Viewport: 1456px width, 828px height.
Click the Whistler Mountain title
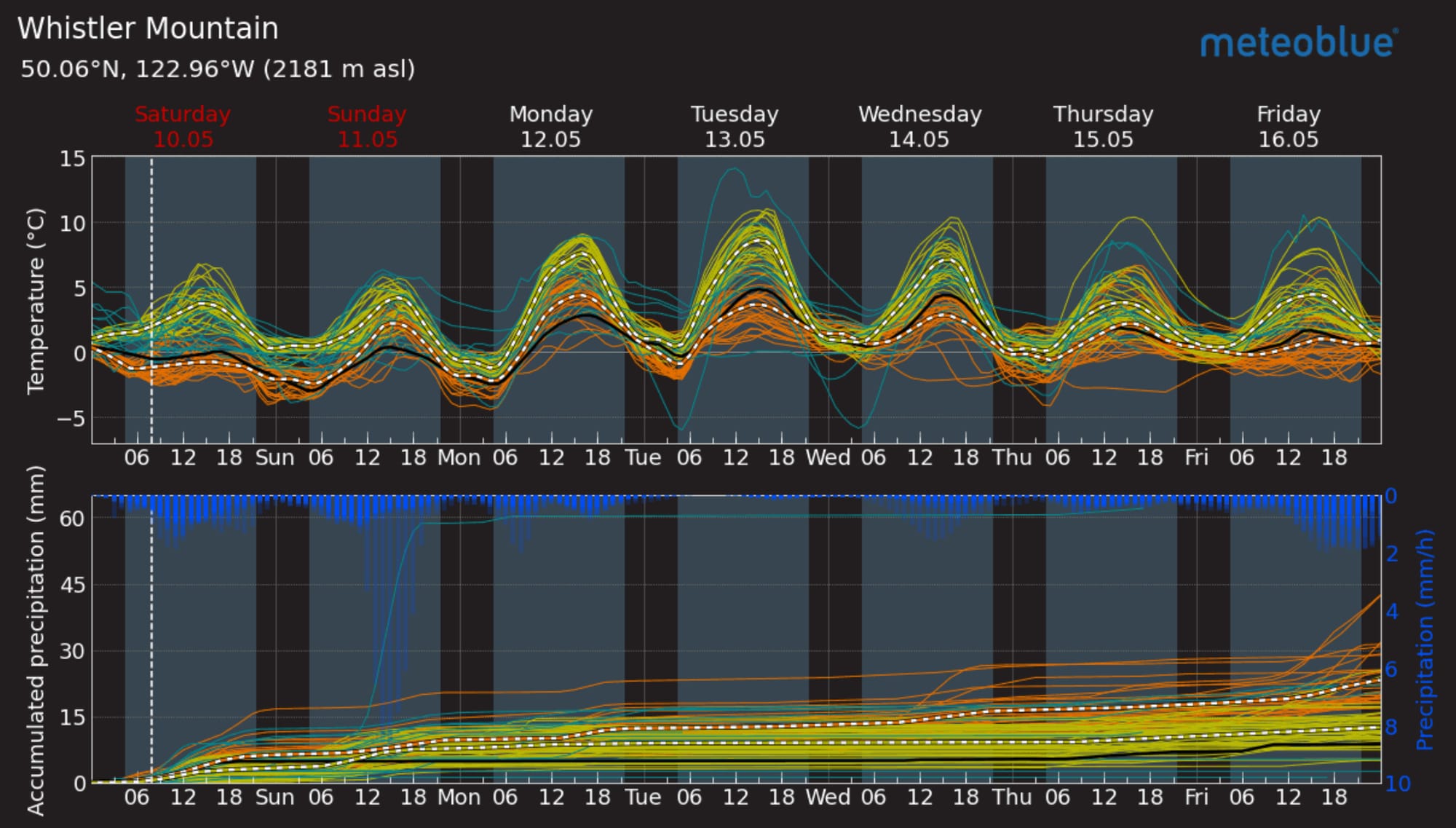pos(148,28)
